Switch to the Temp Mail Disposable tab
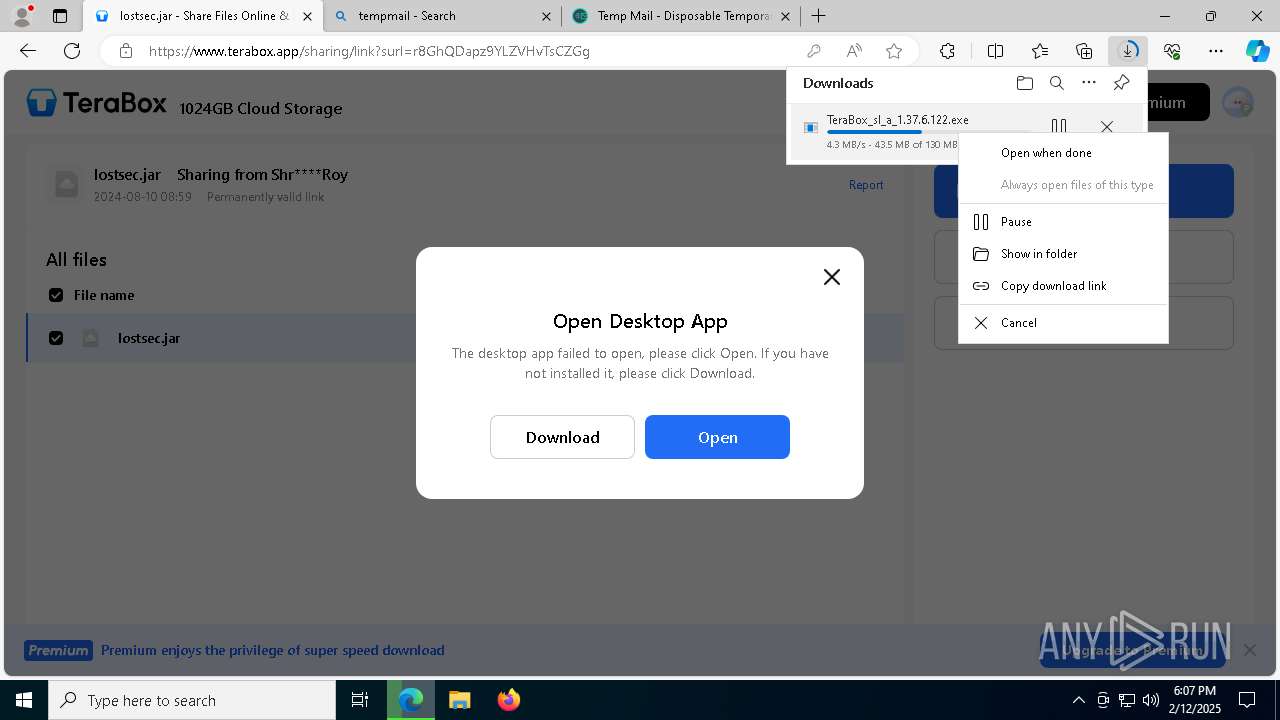 tap(680, 16)
